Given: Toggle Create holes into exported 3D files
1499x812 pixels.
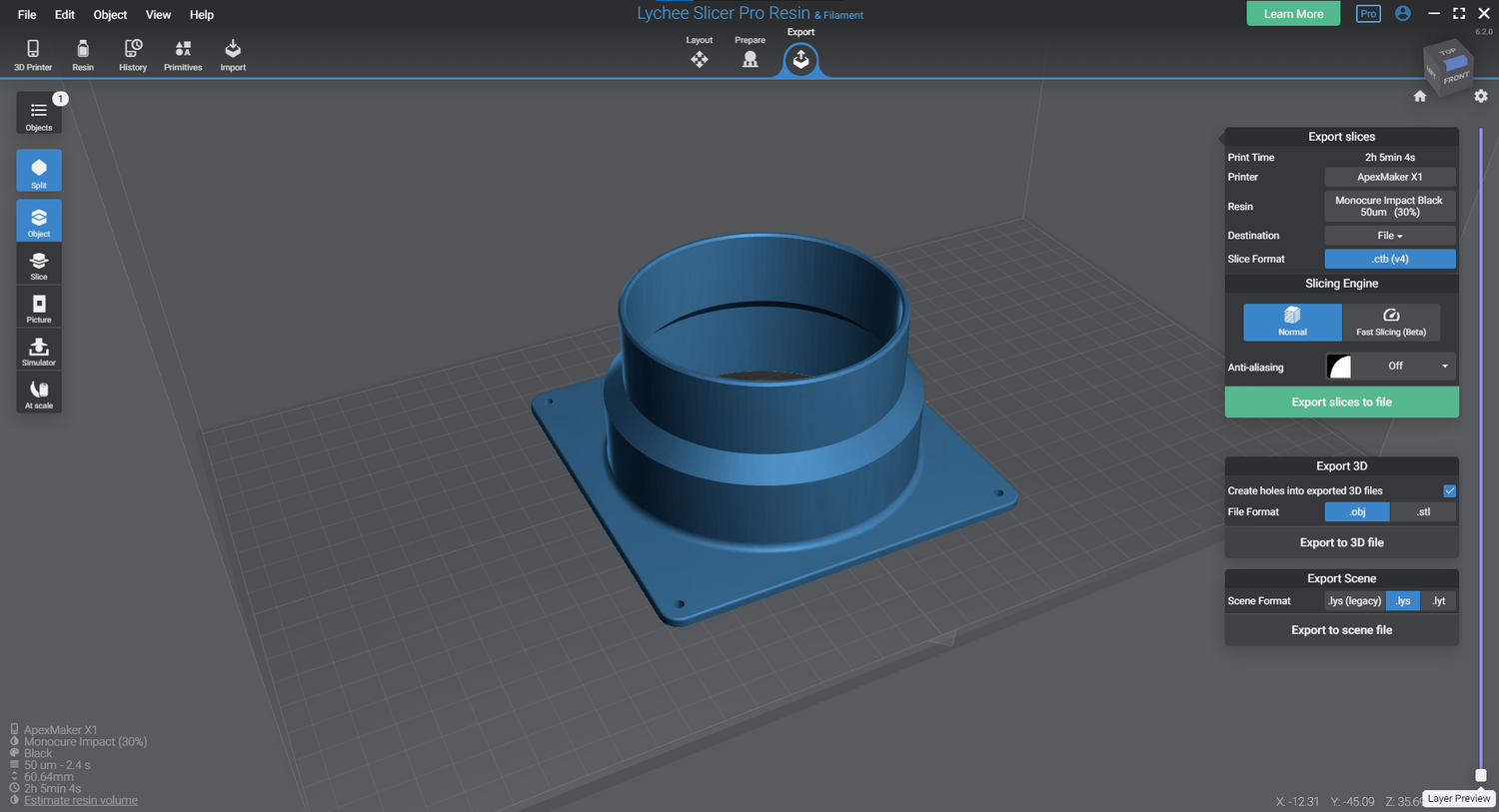Looking at the screenshot, I should 1449,490.
